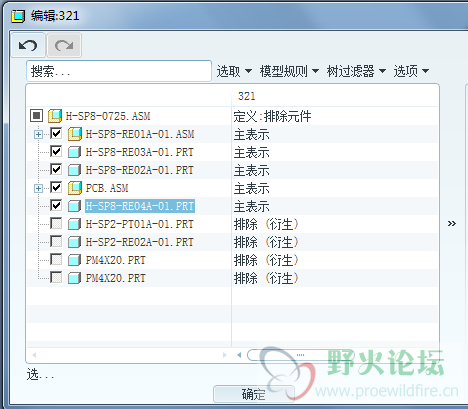Toggle the top-level H-SP8-0725.ASM checkbox
This screenshot has width=468, height=409.
point(36,116)
